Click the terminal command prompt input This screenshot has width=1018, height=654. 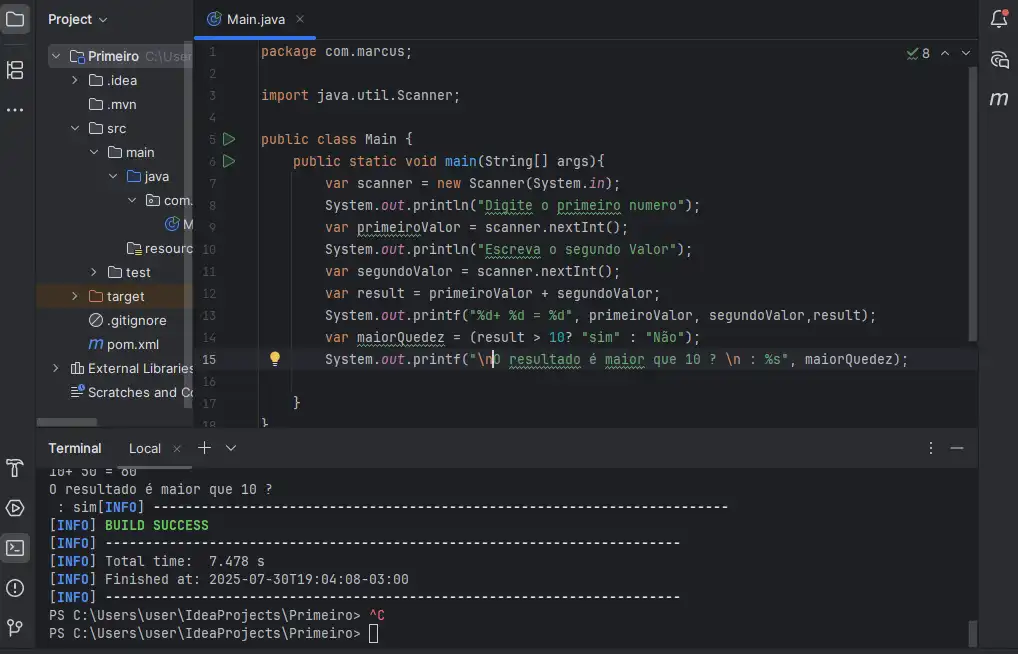[373, 633]
